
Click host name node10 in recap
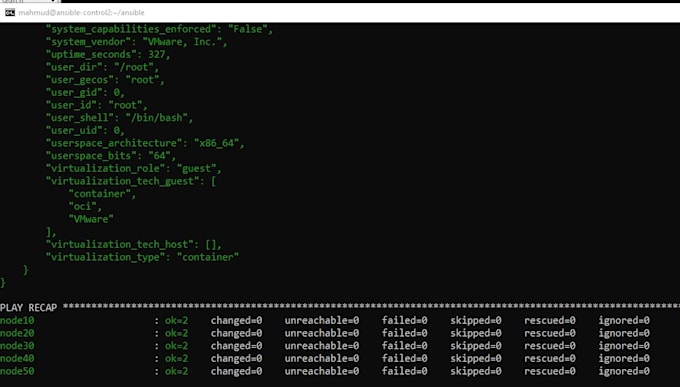[x=17, y=320]
